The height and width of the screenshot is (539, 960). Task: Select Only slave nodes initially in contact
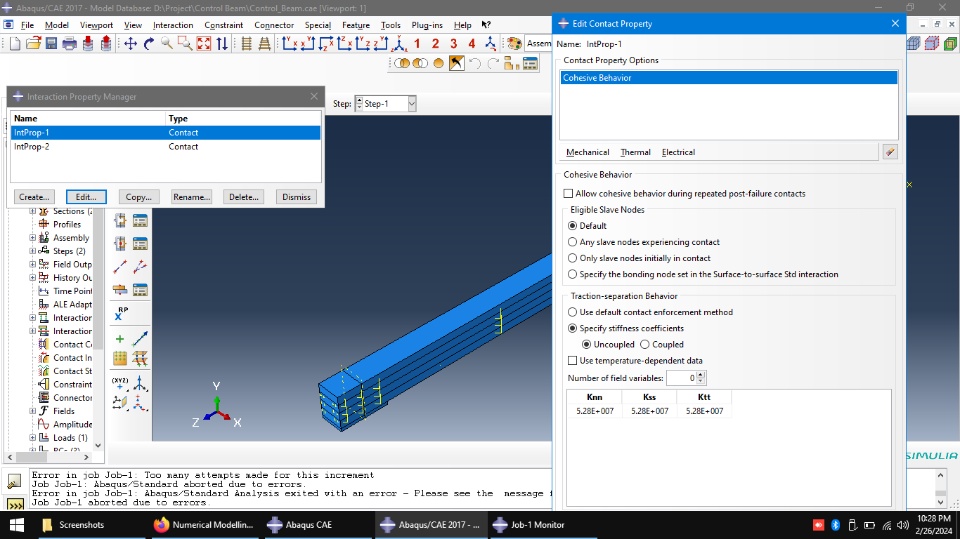pos(572,258)
